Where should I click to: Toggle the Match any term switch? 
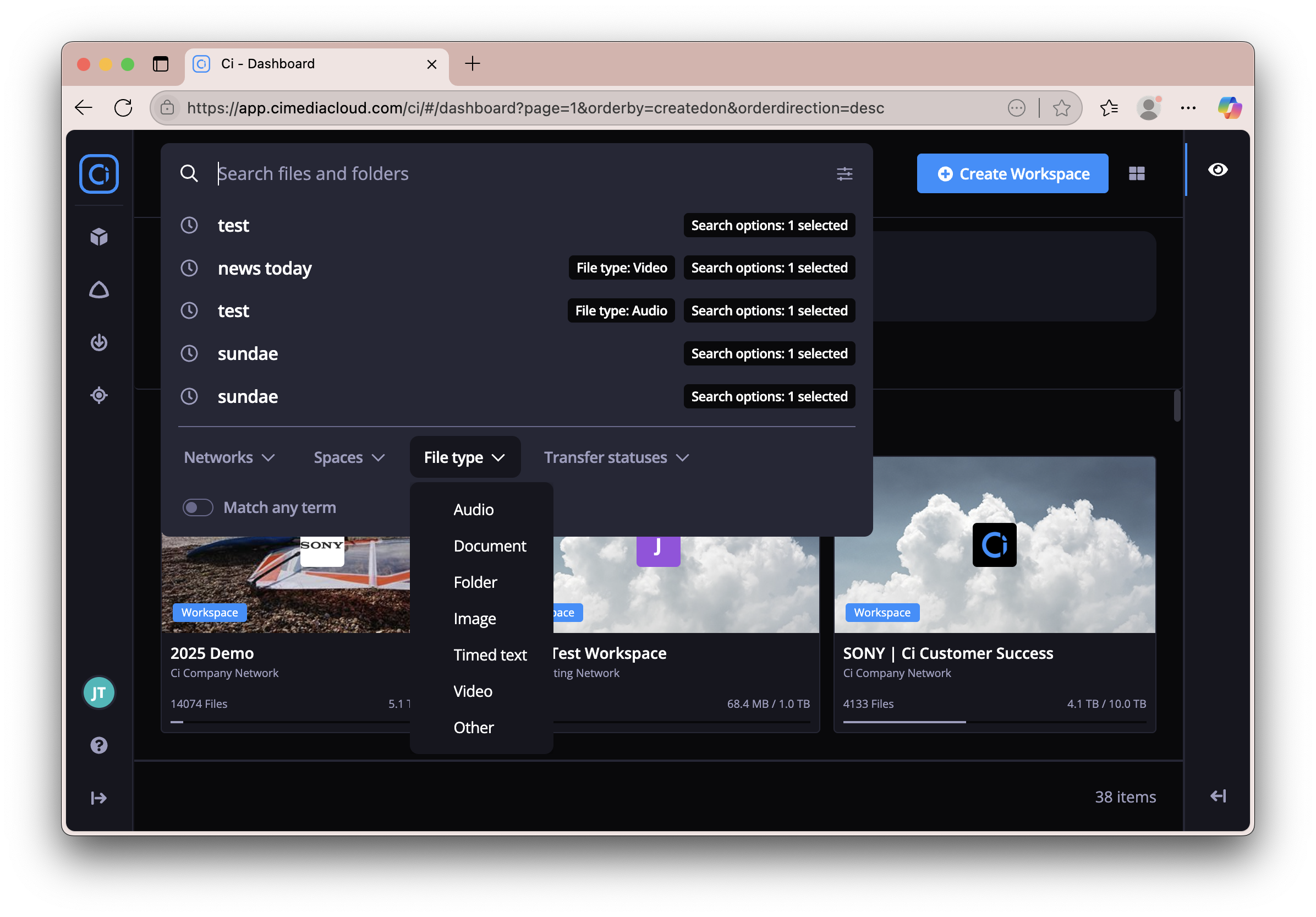[x=198, y=507]
